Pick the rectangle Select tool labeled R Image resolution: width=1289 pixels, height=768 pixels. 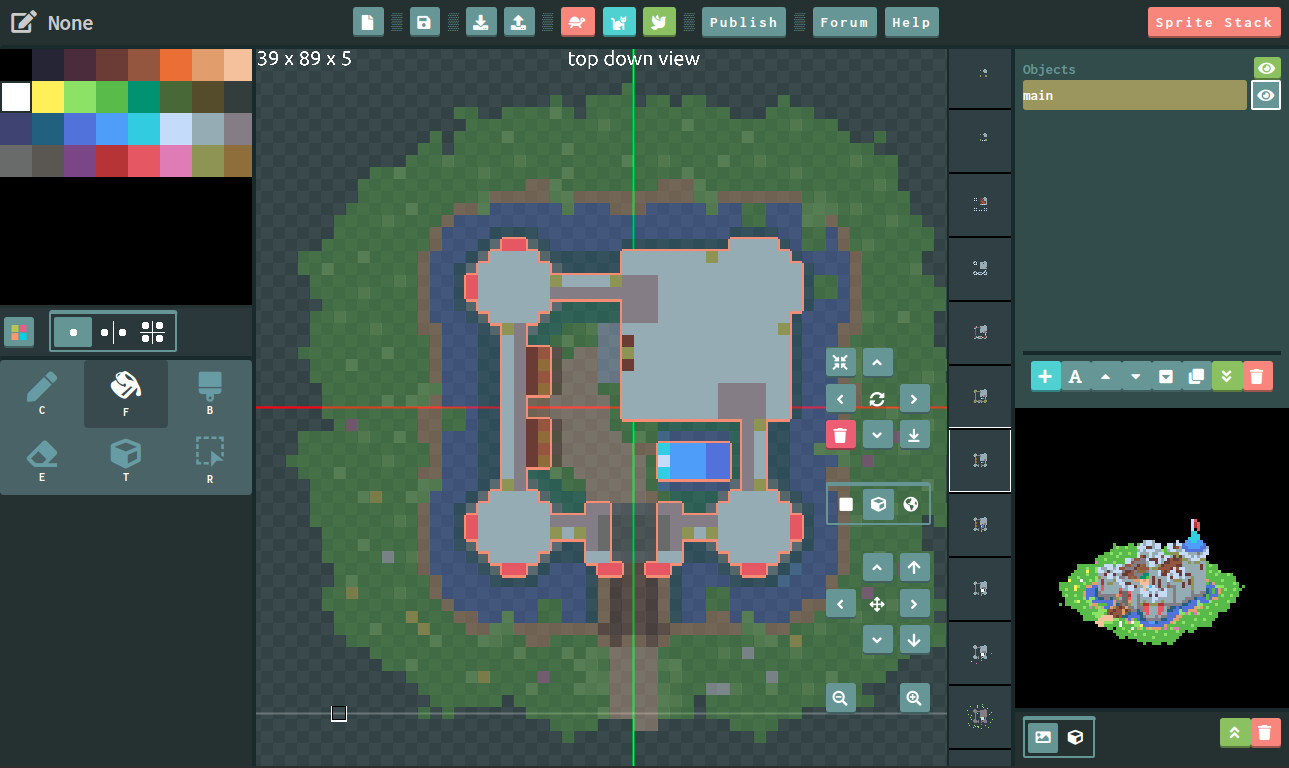[210, 460]
